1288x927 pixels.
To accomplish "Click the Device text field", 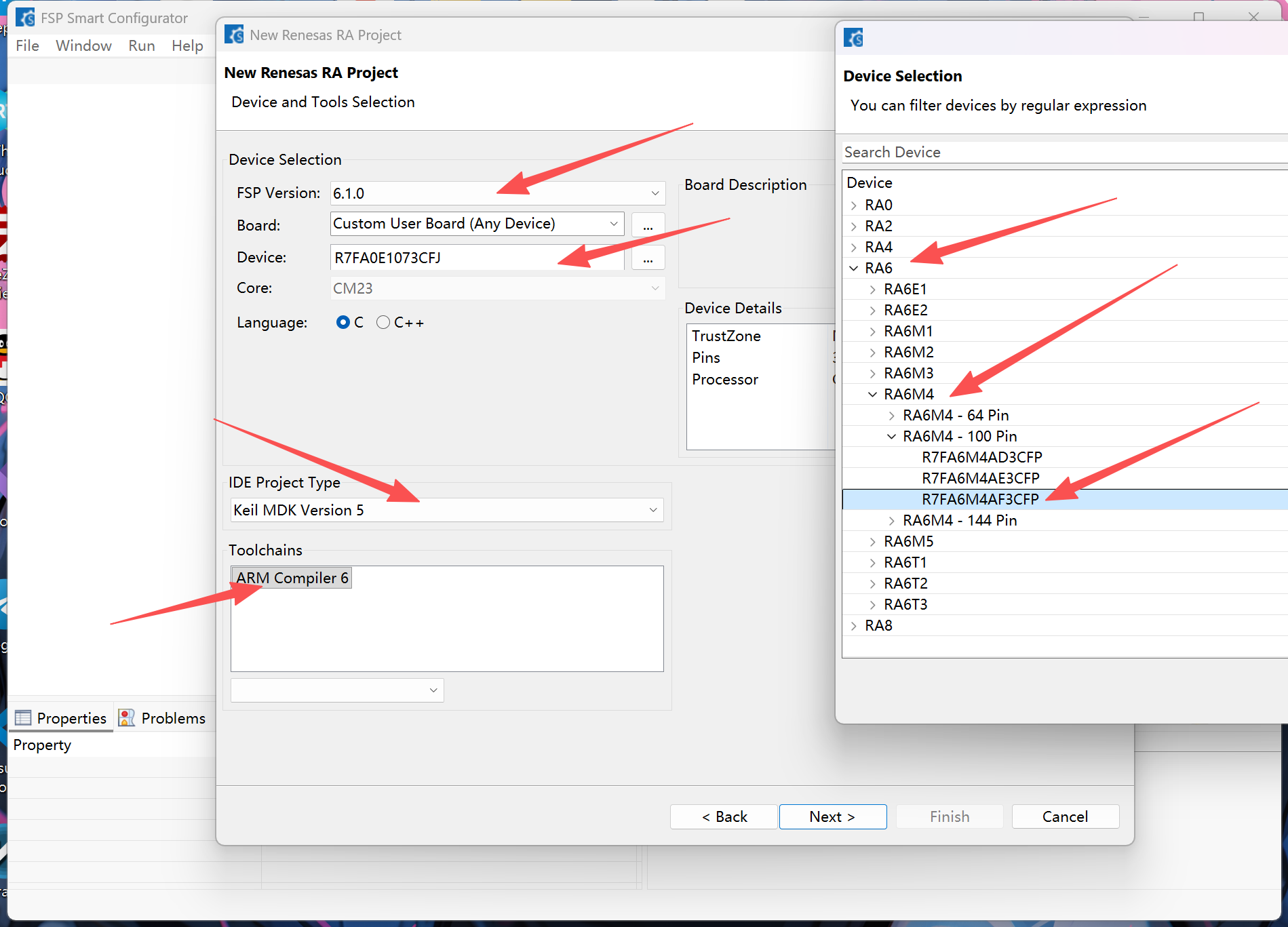I will (x=477, y=258).
